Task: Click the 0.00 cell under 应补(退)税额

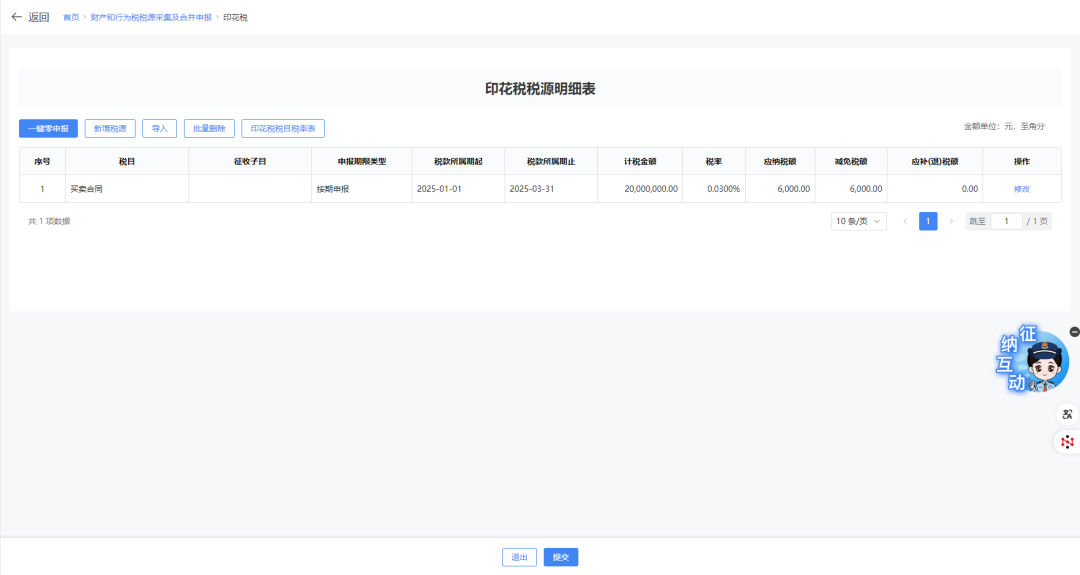Action: click(935, 189)
